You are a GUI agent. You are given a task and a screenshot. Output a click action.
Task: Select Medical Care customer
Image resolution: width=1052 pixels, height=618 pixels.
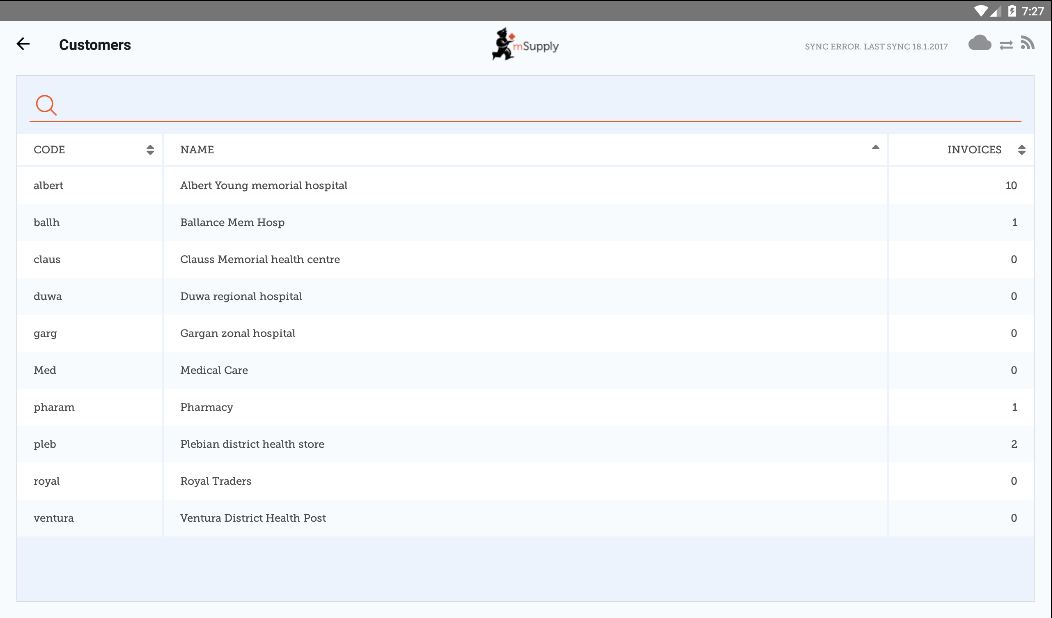click(525, 370)
